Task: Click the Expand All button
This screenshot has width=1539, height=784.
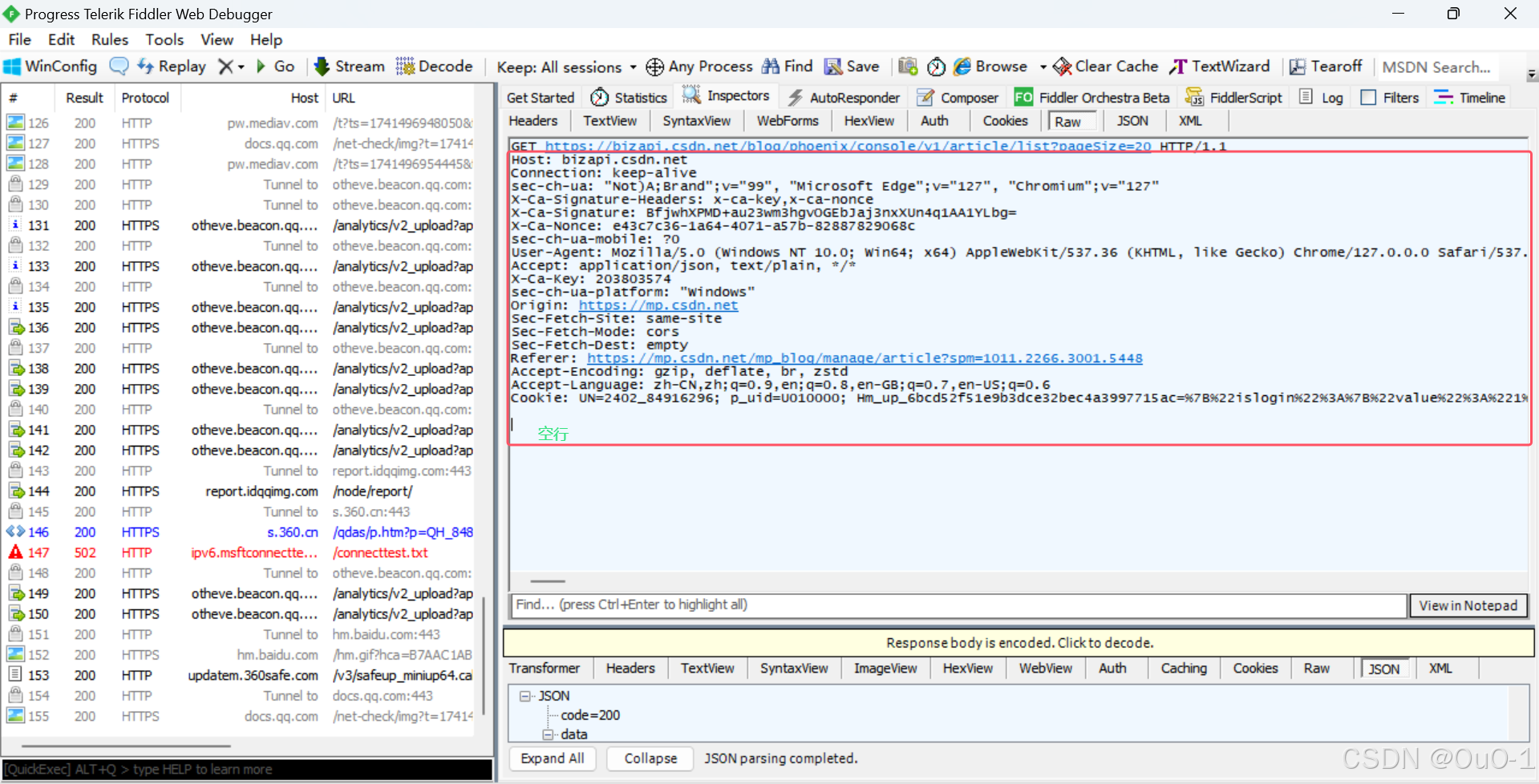Action: coord(552,758)
